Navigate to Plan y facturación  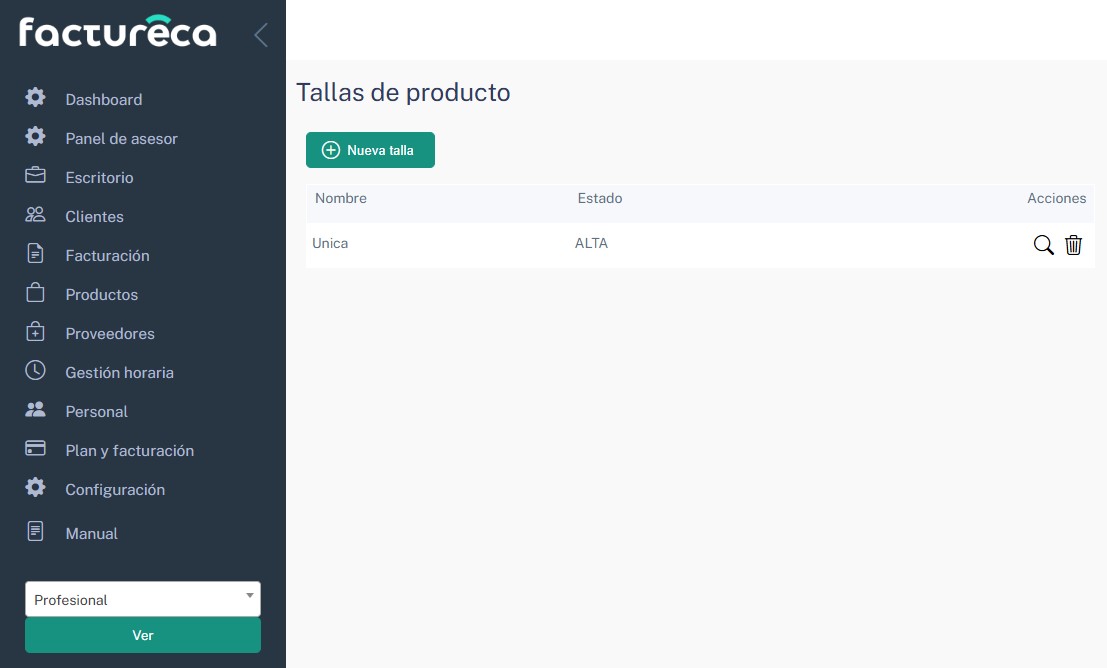(129, 451)
